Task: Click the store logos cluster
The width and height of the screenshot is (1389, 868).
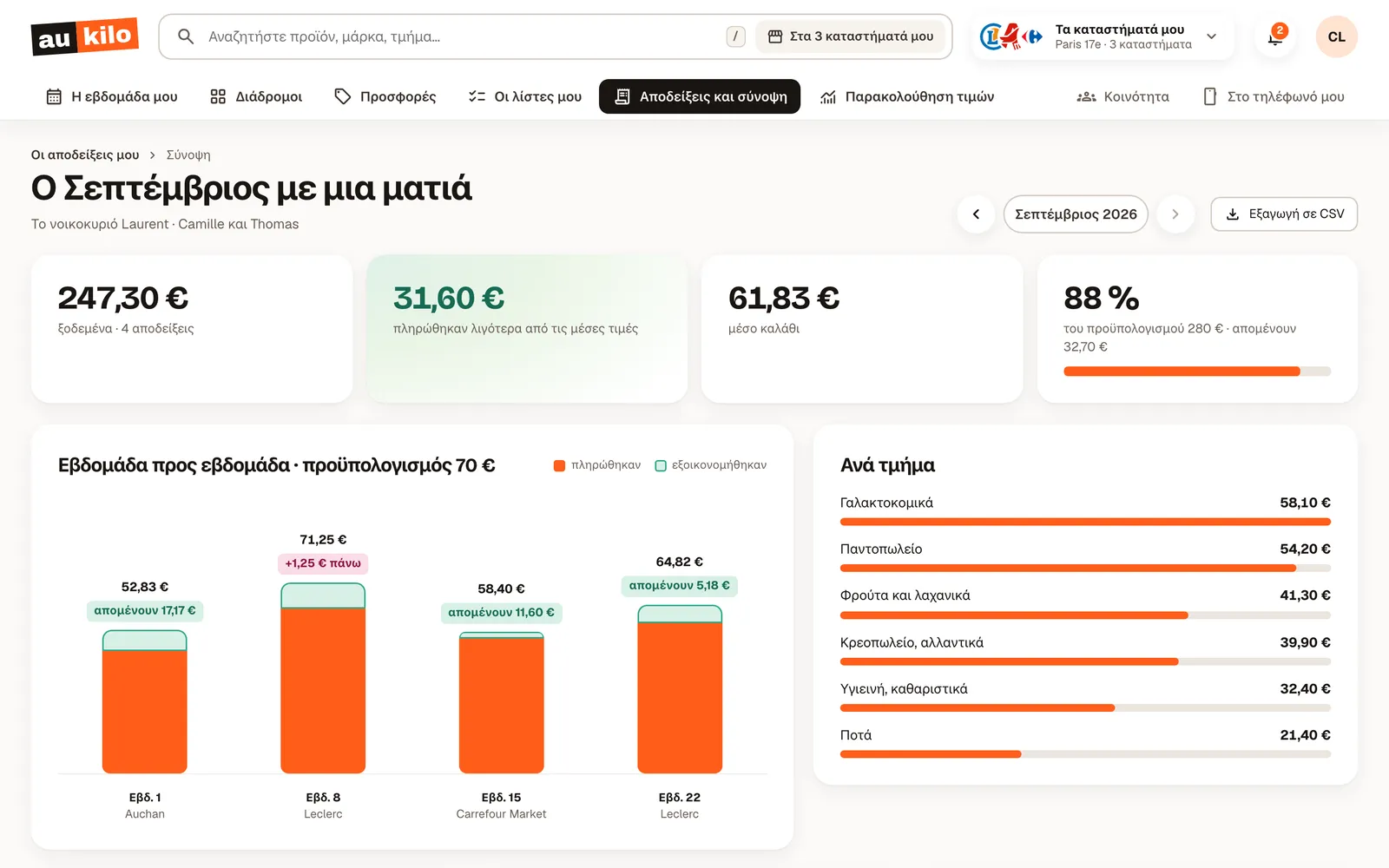Action: click(x=1011, y=36)
